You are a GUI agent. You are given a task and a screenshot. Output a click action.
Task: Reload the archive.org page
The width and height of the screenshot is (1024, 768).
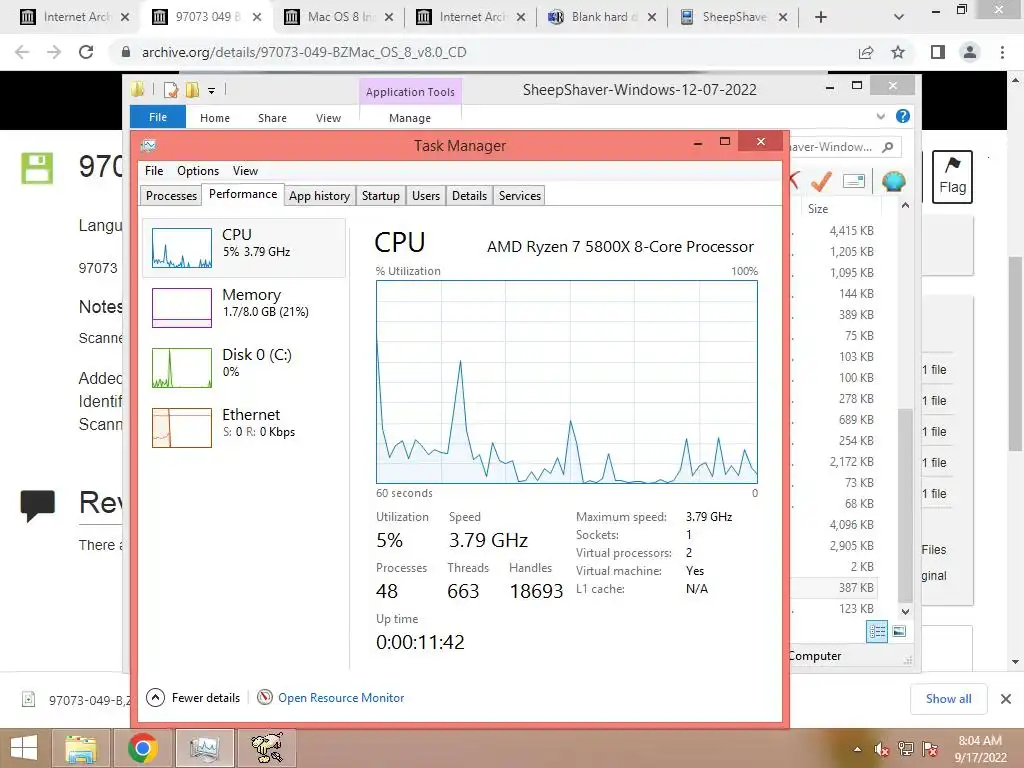(86, 52)
